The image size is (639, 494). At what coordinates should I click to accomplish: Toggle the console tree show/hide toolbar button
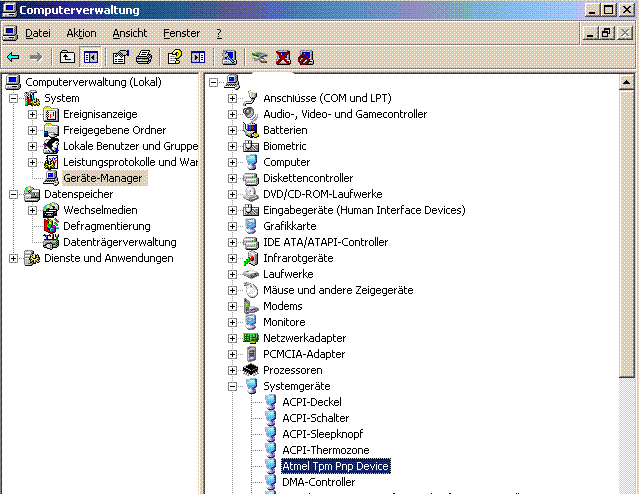pos(90,57)
